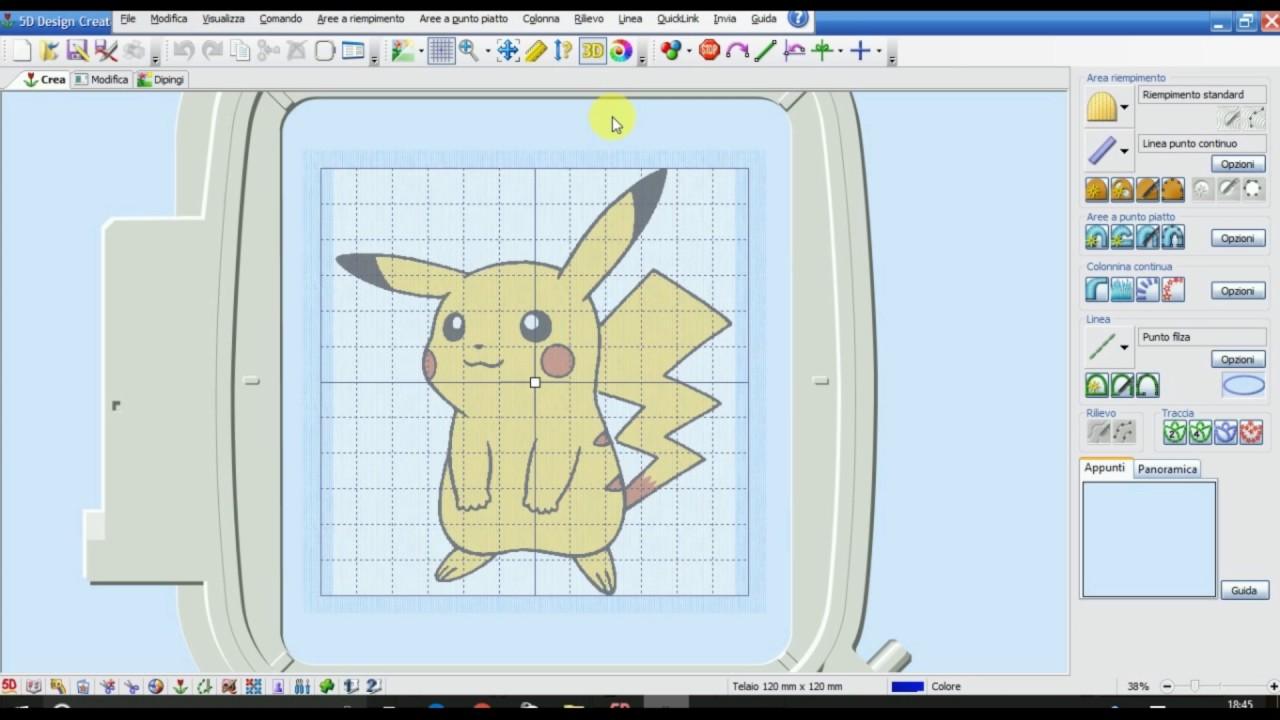This screenshot has width=1280, height=720.
Task: Select the yellow ruler measure tool
Action: coord(535,51)
